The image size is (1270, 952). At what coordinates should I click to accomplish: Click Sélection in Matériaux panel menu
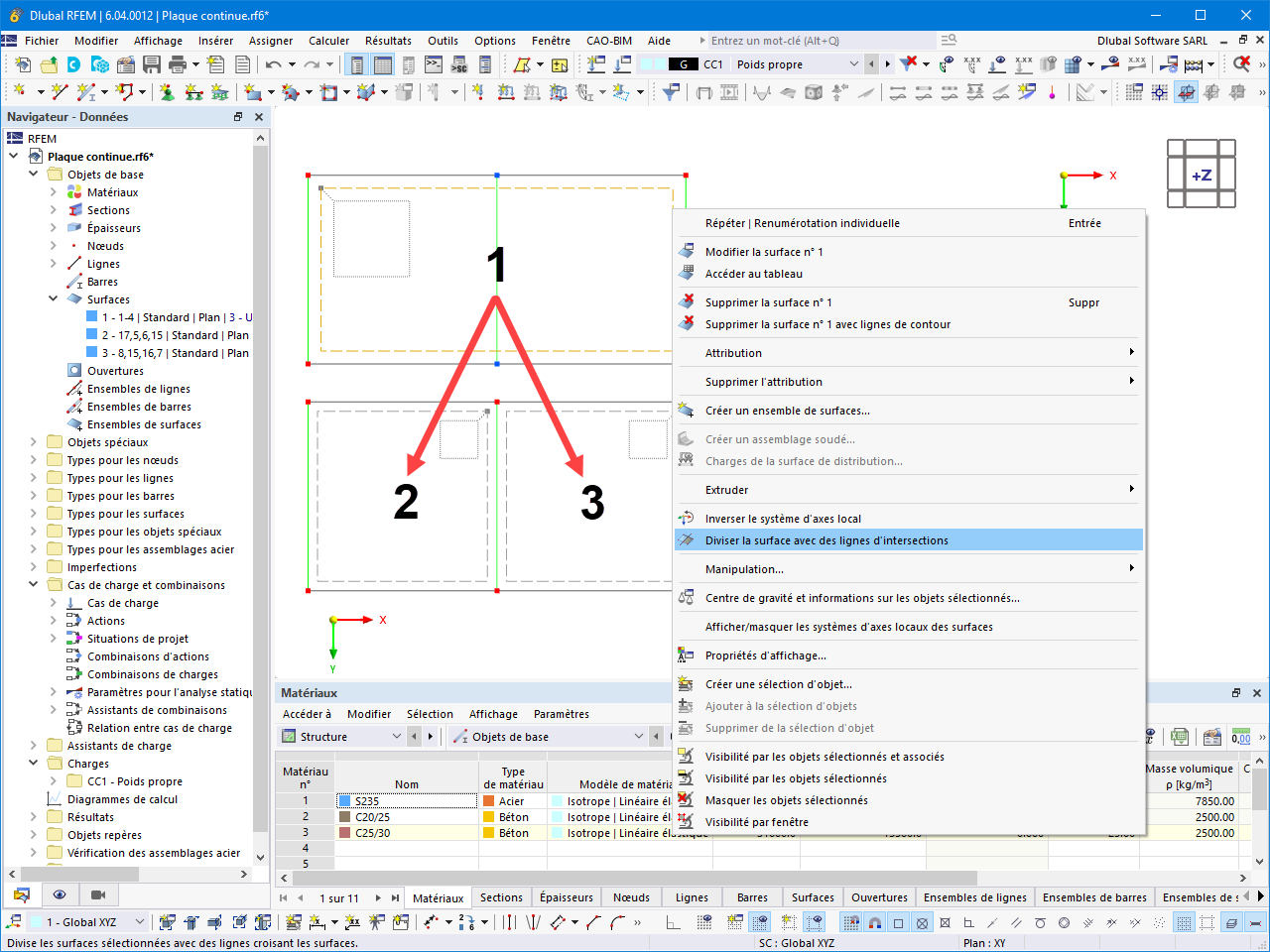tap(430, 714)
